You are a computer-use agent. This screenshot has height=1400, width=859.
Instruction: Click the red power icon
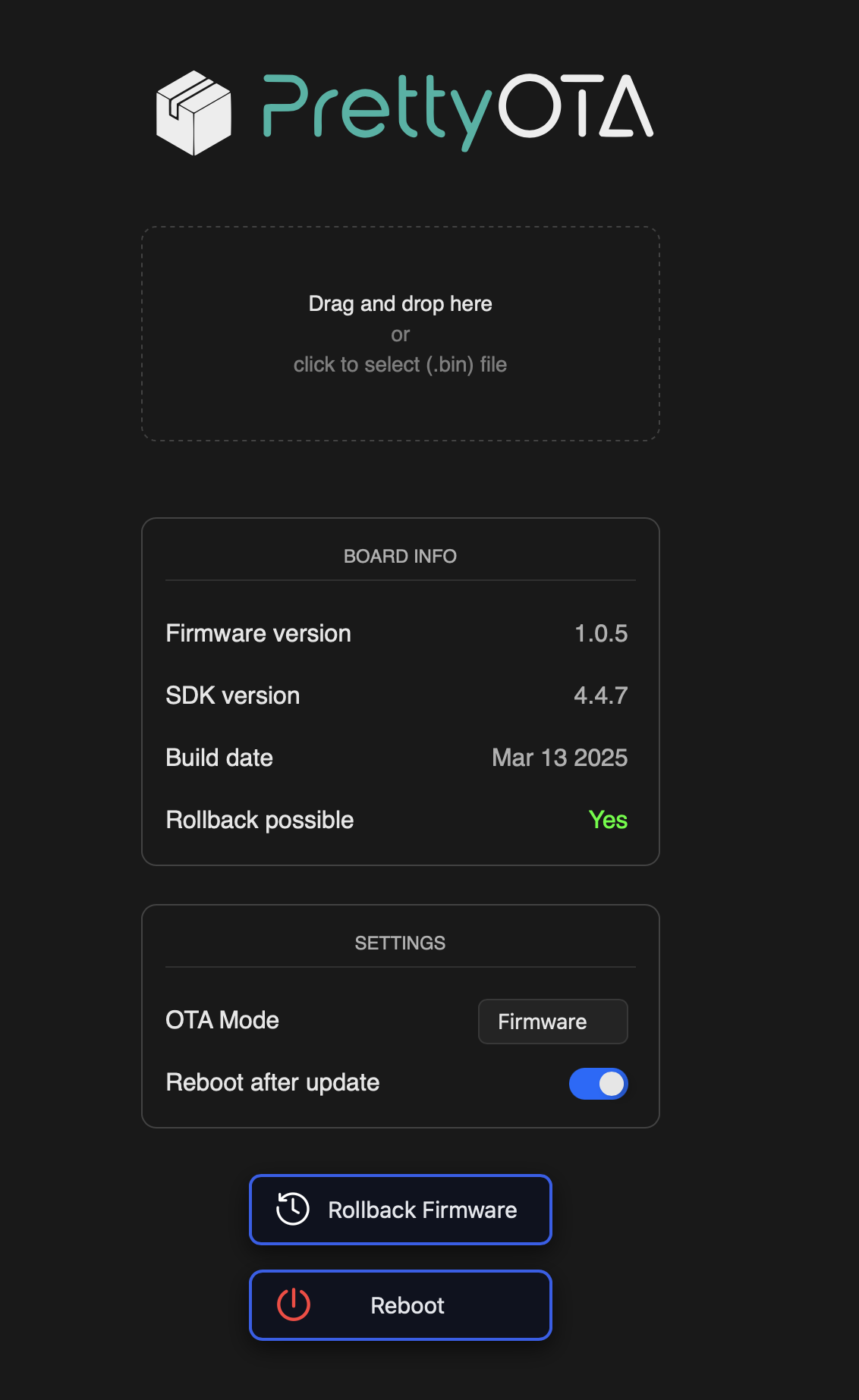click(294, 1304)
